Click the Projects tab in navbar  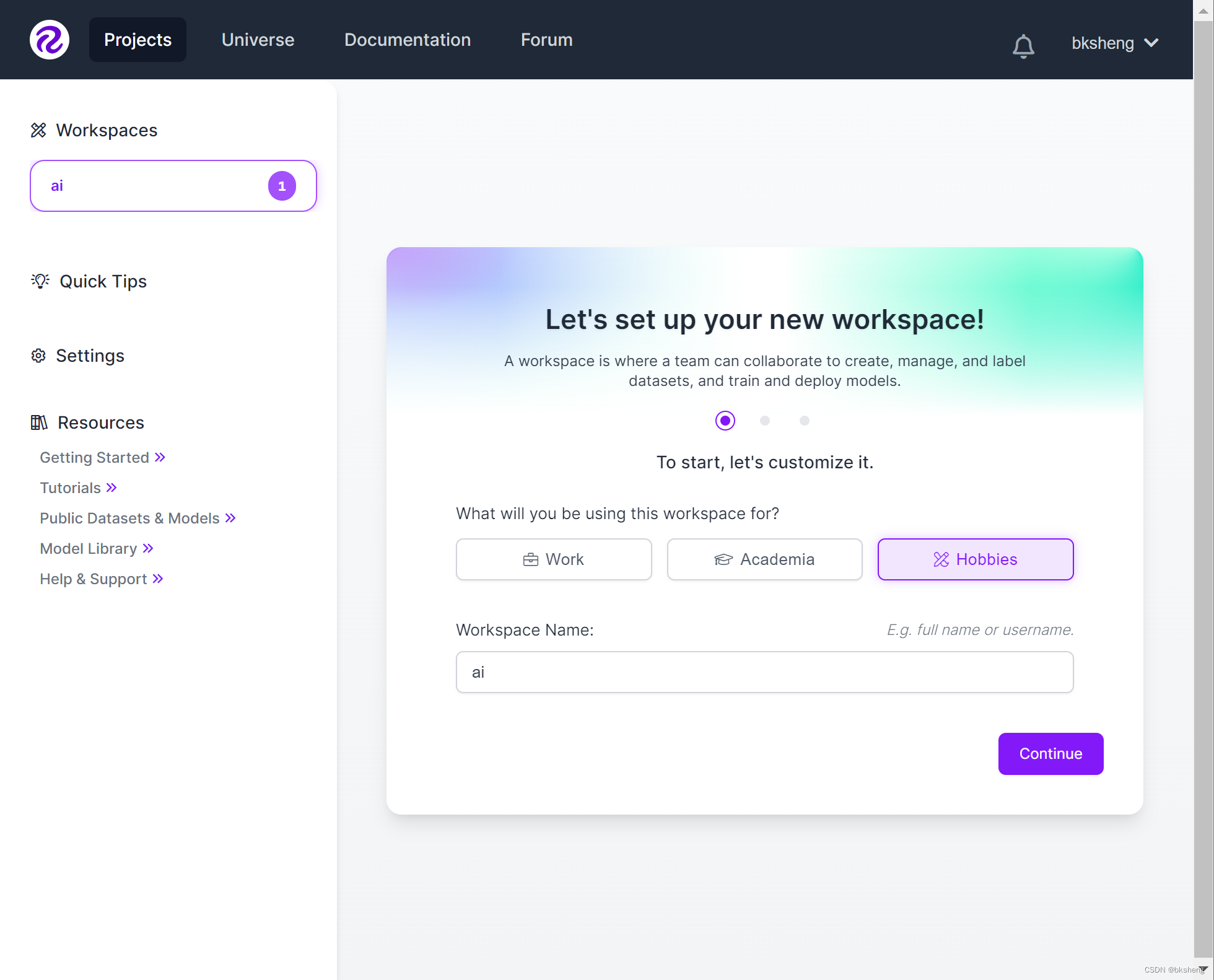click(137, 39)
